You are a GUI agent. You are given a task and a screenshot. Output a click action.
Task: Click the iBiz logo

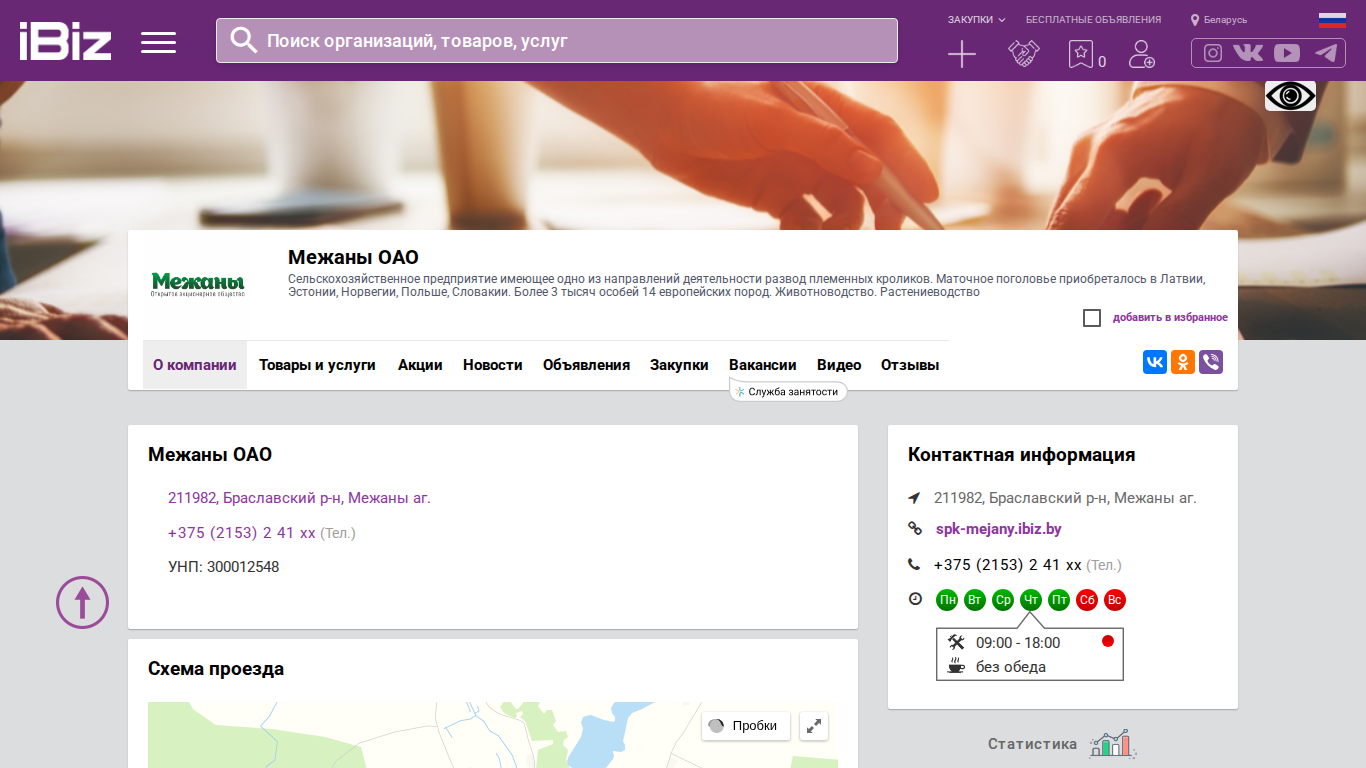point(65,41)
